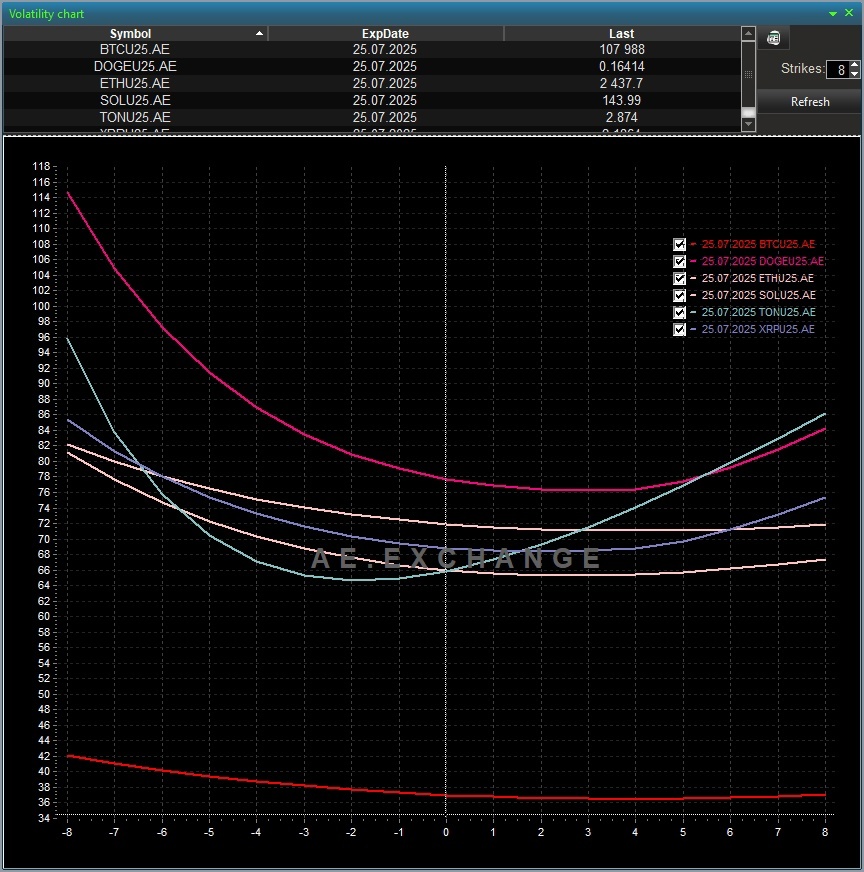864x872 pixels.
Task: Decrease Strikes with the down stepper arrow
Action: point(855,74)
